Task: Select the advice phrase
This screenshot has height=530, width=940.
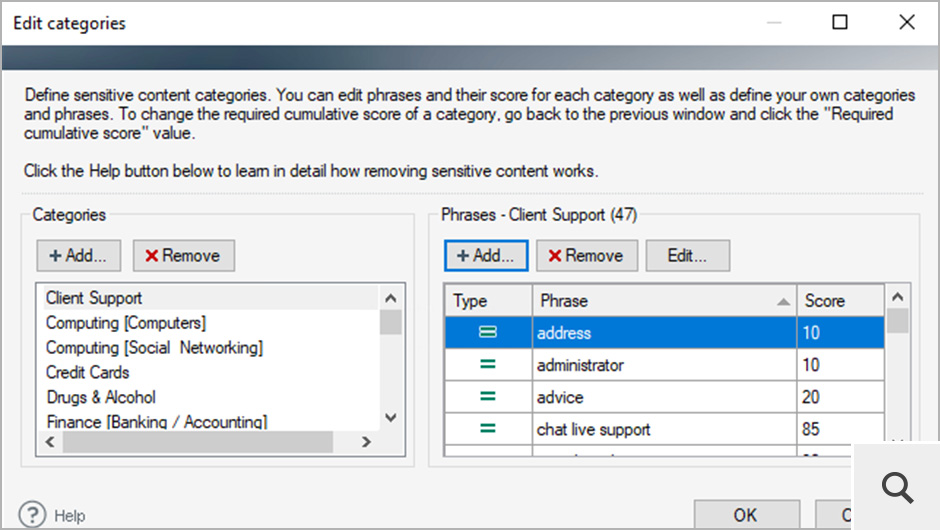Action: (664, 397)
